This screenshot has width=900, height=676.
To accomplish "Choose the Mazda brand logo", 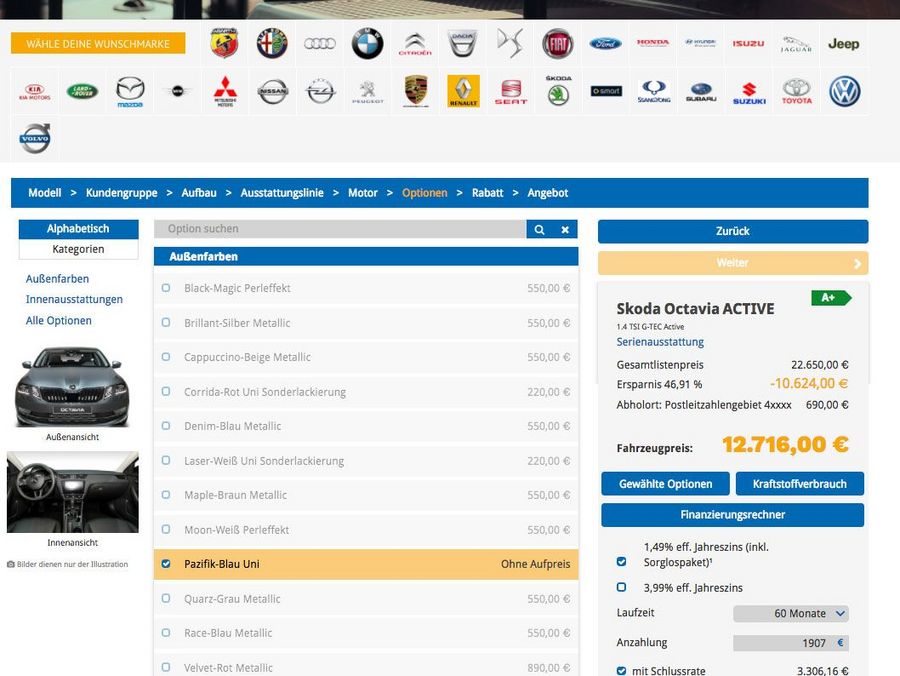I will click(x=130, y=92).
